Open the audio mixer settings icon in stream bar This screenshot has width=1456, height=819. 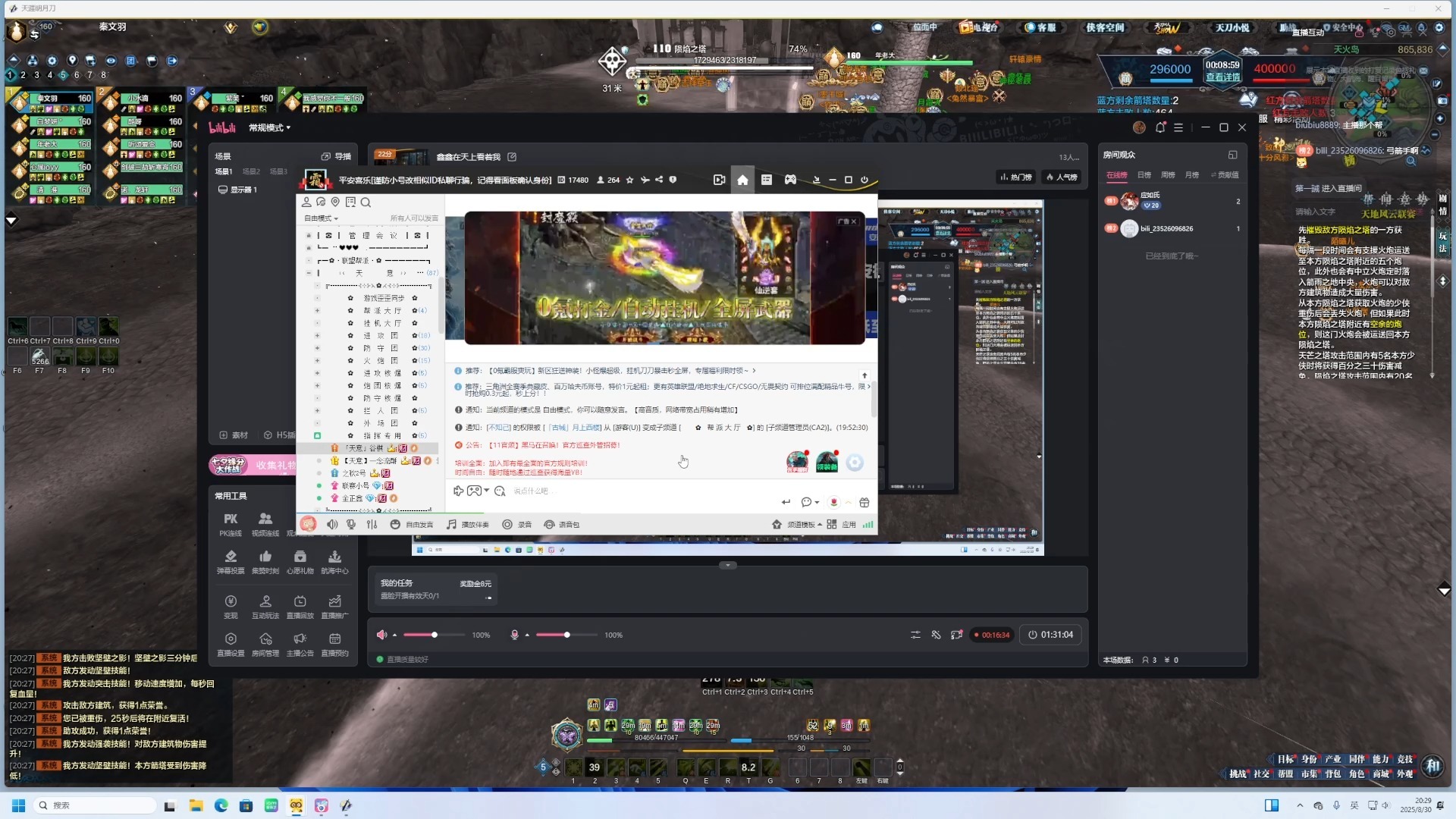coord(915,635)
